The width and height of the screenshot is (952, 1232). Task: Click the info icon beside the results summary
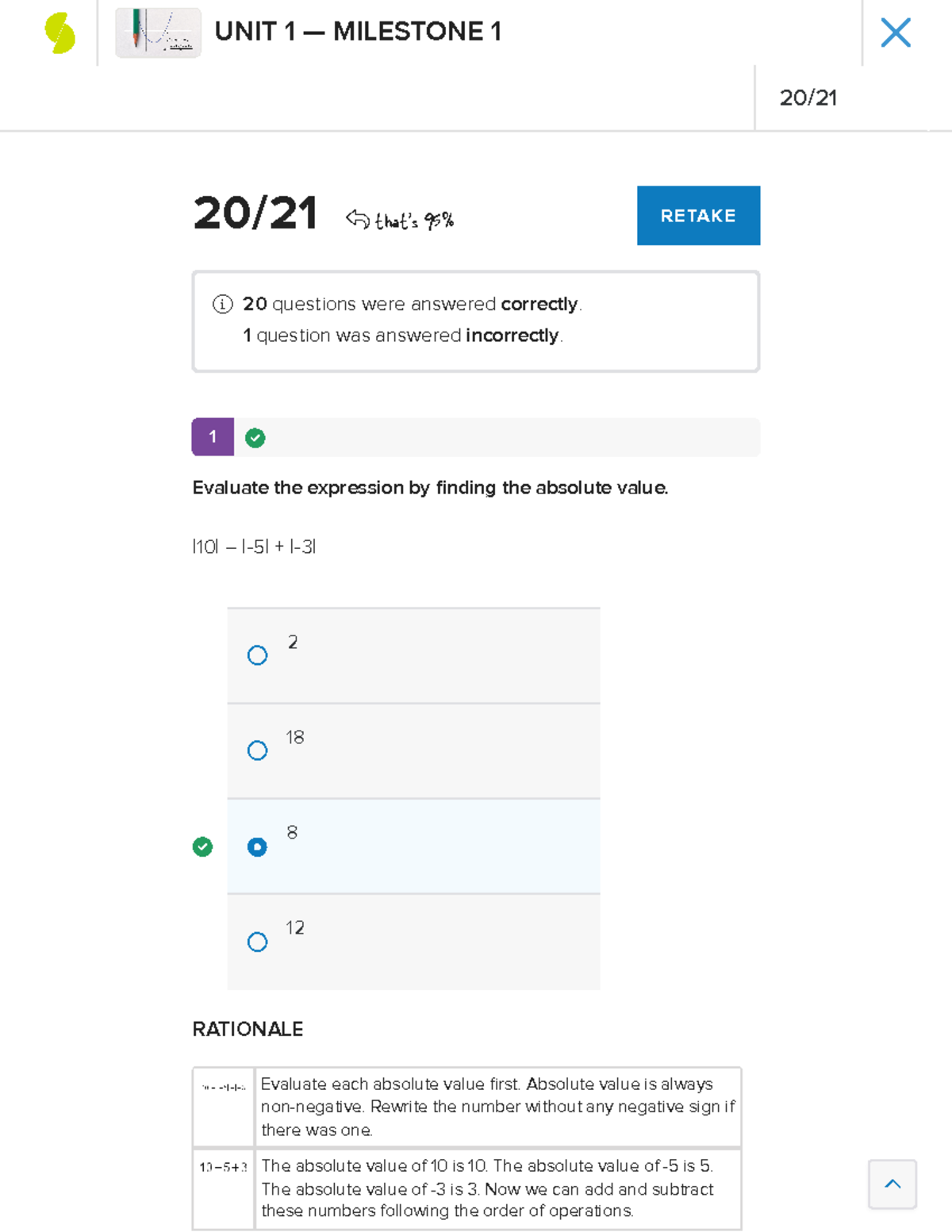point(221,303)
